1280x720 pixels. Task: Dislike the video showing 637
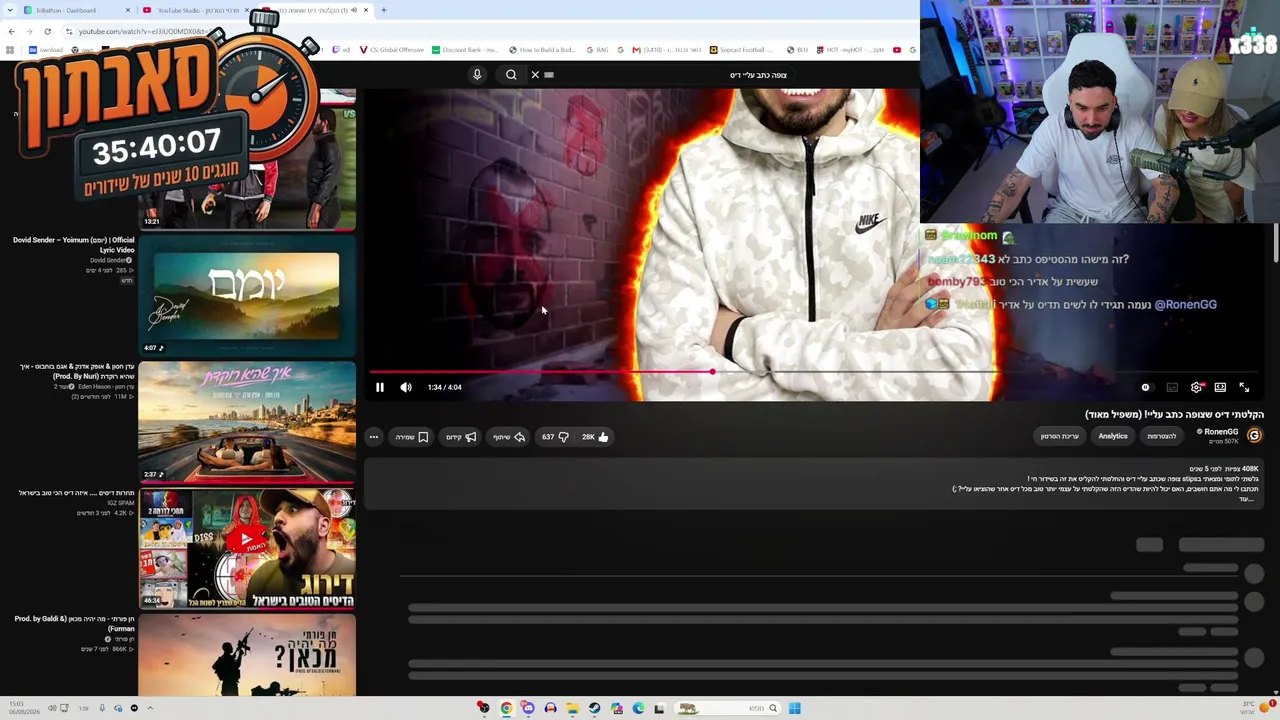click(x=556, y=437)
